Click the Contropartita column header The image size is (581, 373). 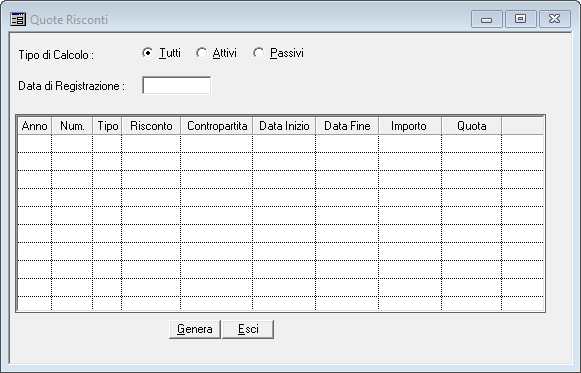pos(217,126)
